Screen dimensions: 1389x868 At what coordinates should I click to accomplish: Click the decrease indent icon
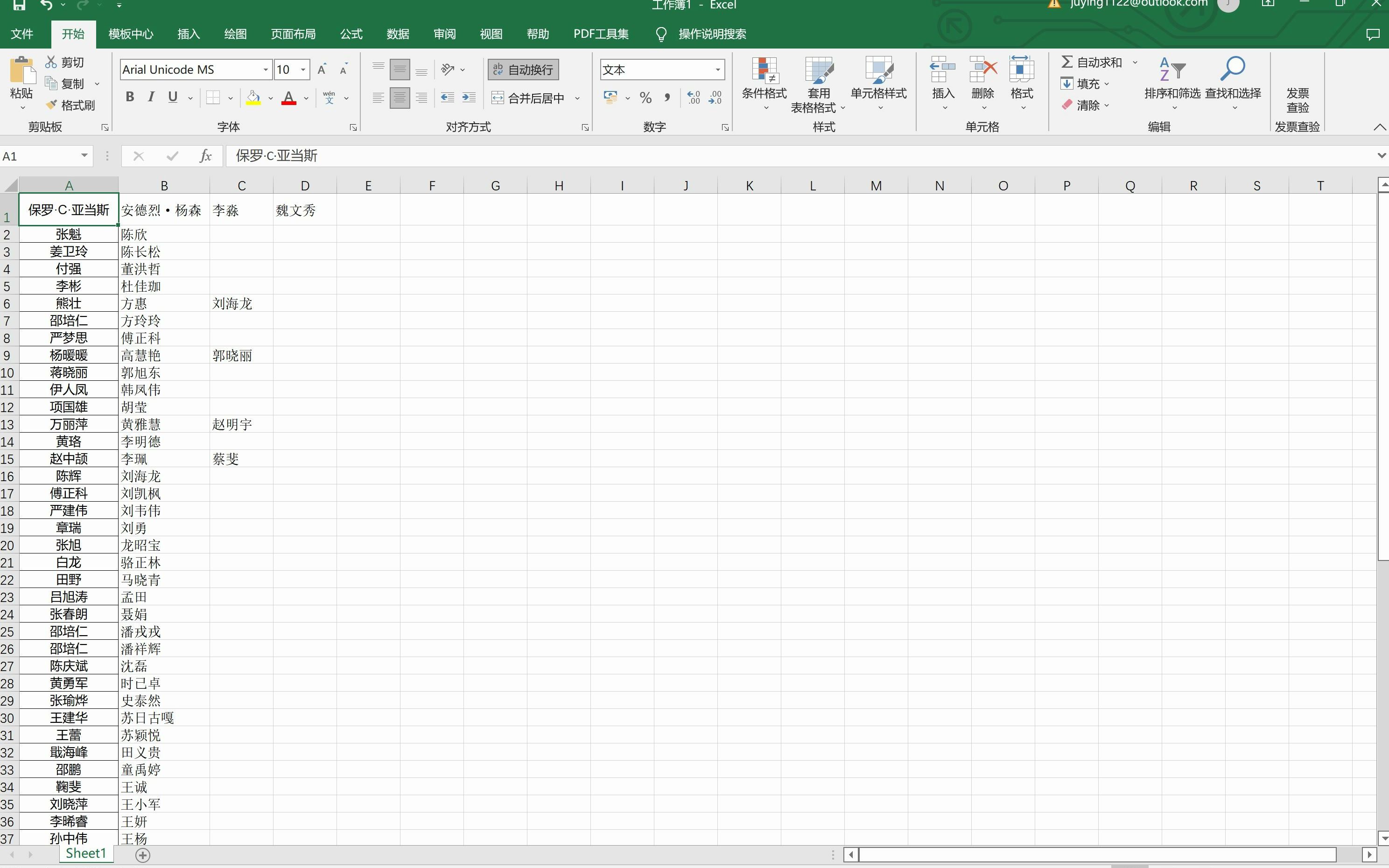click(x=448, y=98)
